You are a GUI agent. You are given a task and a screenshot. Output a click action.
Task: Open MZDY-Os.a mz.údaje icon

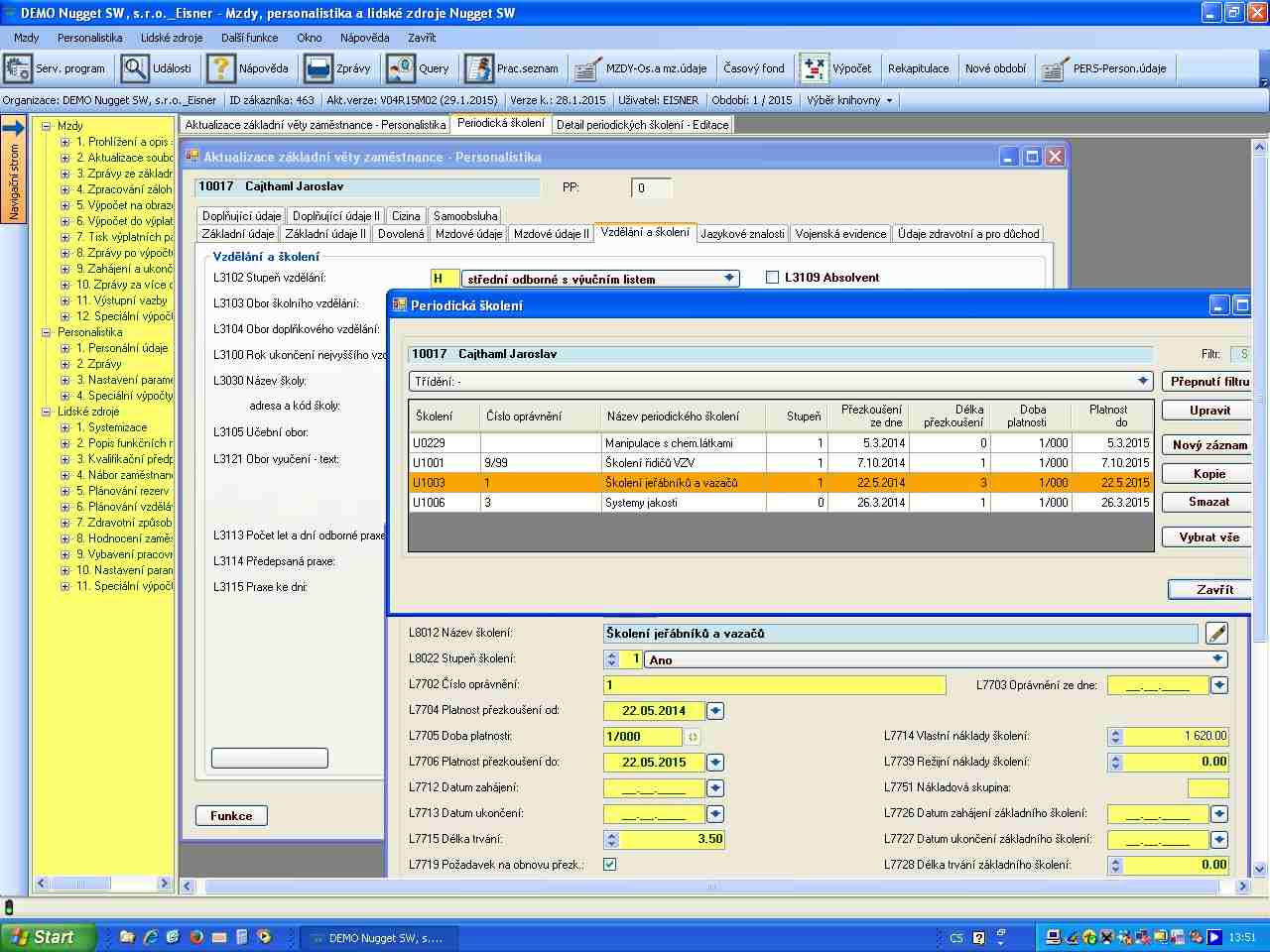click(x=587, y=68)
